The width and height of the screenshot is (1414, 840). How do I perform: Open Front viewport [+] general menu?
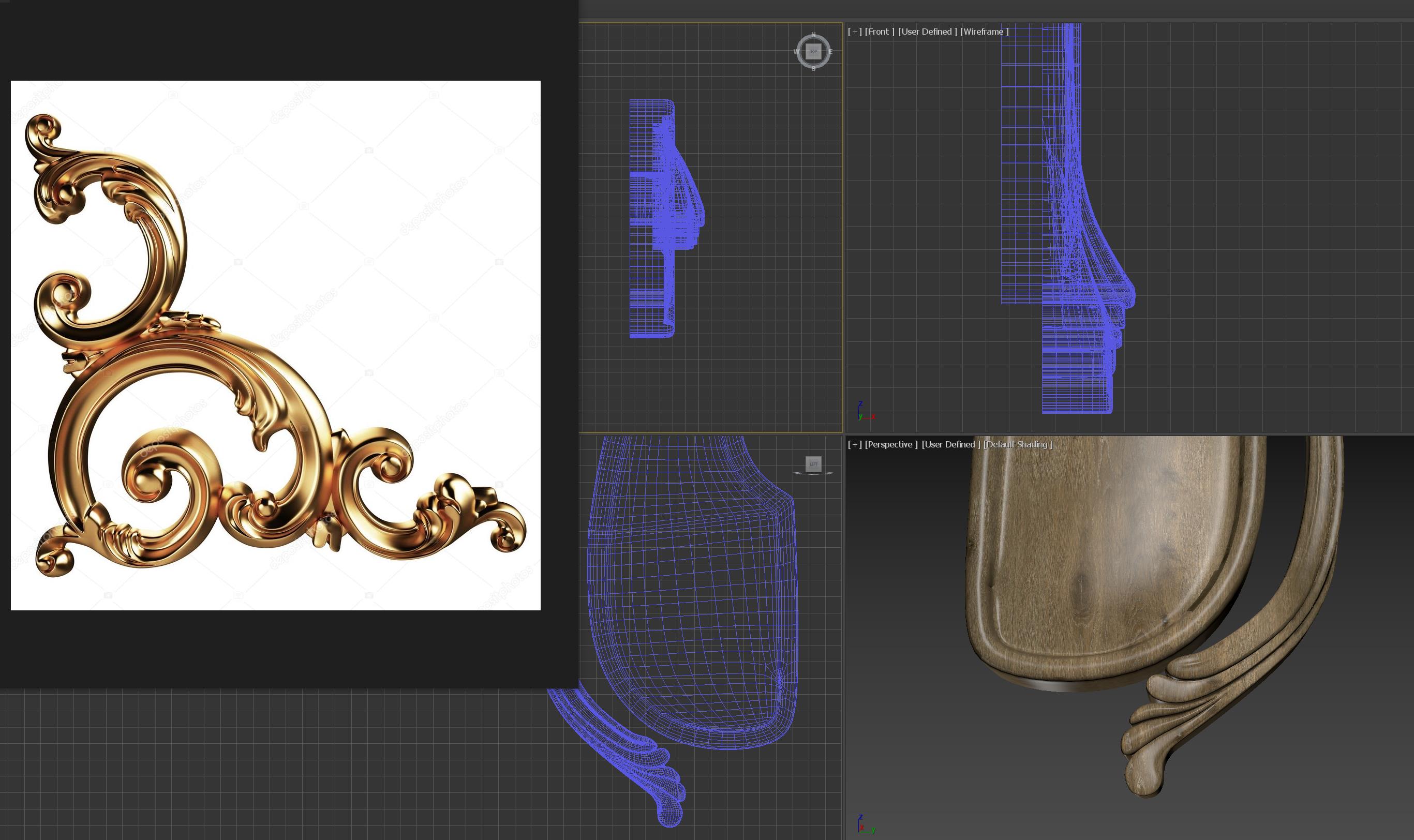(x=855, y=32)
